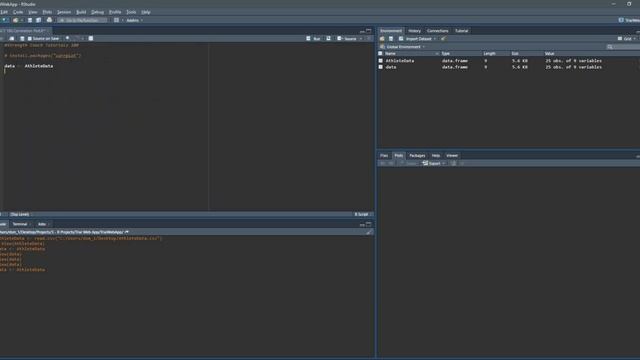Switch to the Viewer tab
This screenshot has height=360, width=640.
[452, 156]
